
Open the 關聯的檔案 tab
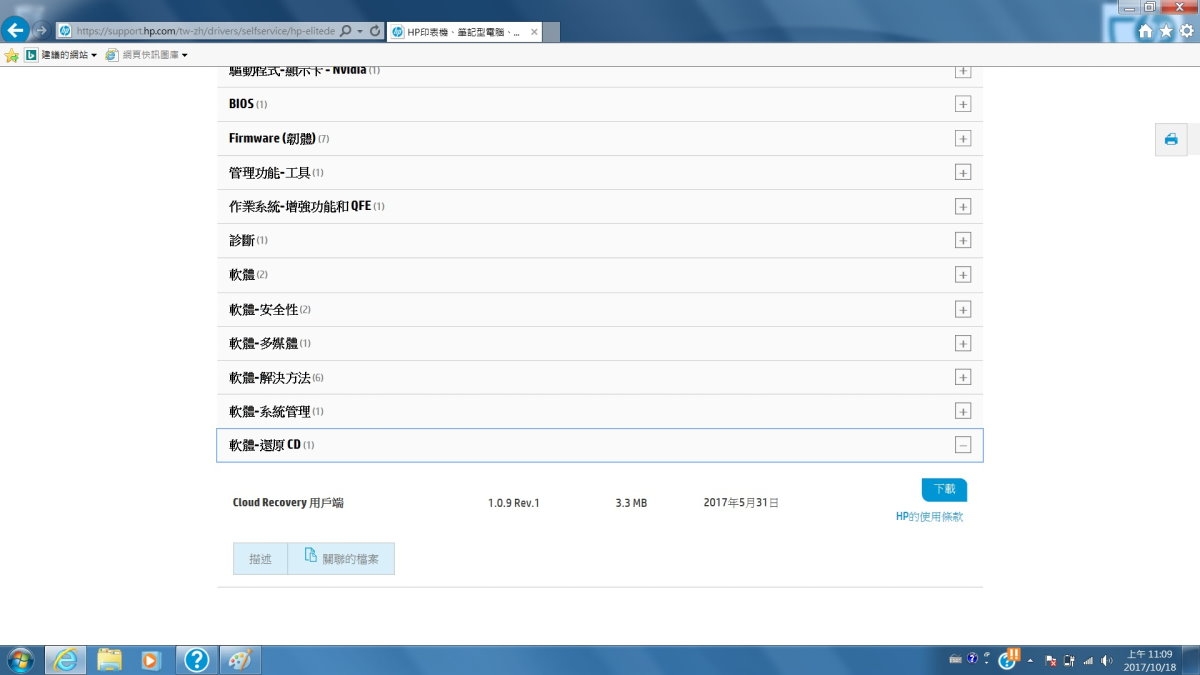[341, 559]
